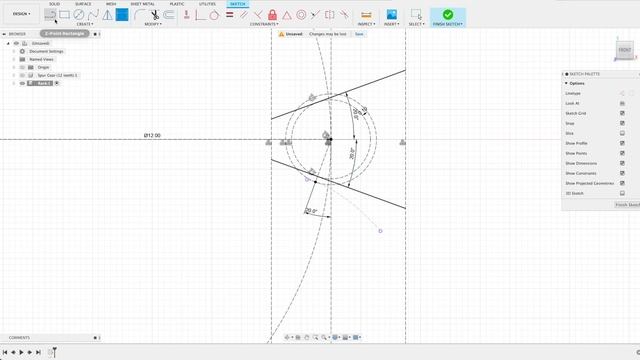Image resolution: width=640 pixels, height=360 pixels.
Task: Toggle Show Constraints checkbox
Action: [x=622, y=173]
